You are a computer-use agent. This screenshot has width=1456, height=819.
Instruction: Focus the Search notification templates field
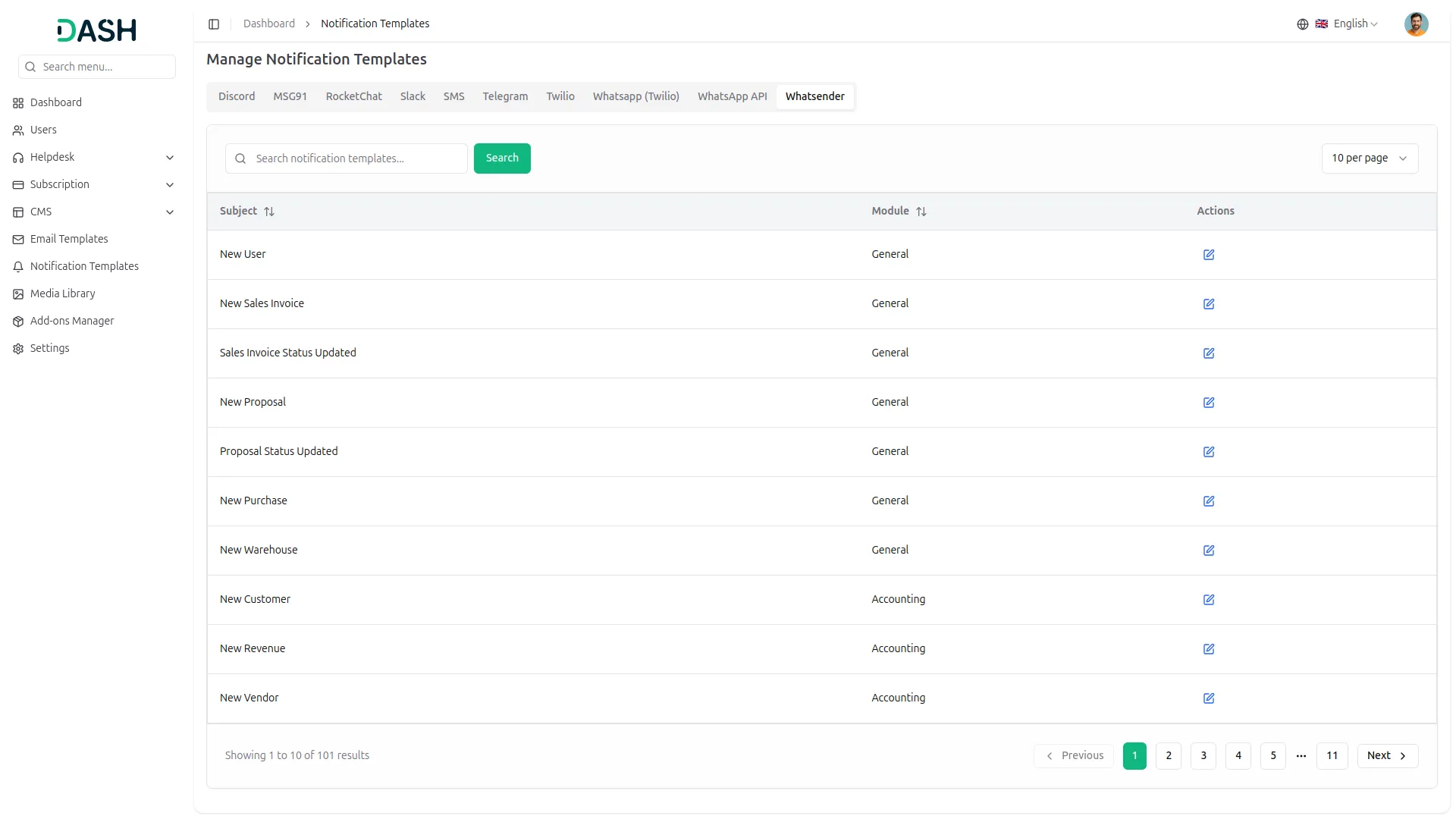coord(356,158)
